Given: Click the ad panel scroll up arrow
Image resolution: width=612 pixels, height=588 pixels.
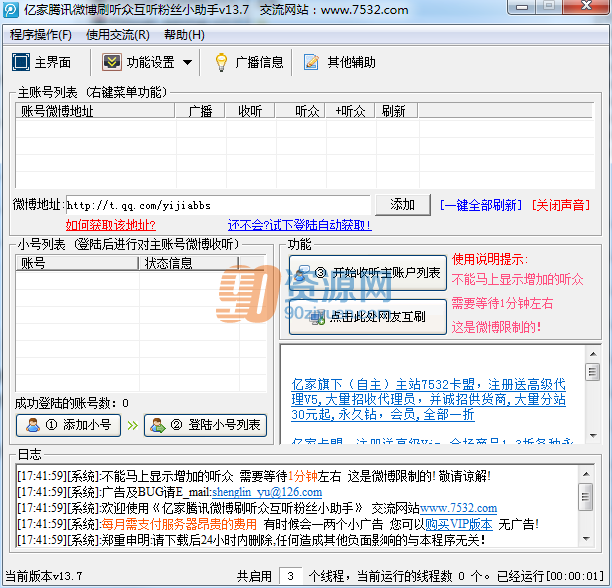Looking at the screenshot, I should 593,354.
